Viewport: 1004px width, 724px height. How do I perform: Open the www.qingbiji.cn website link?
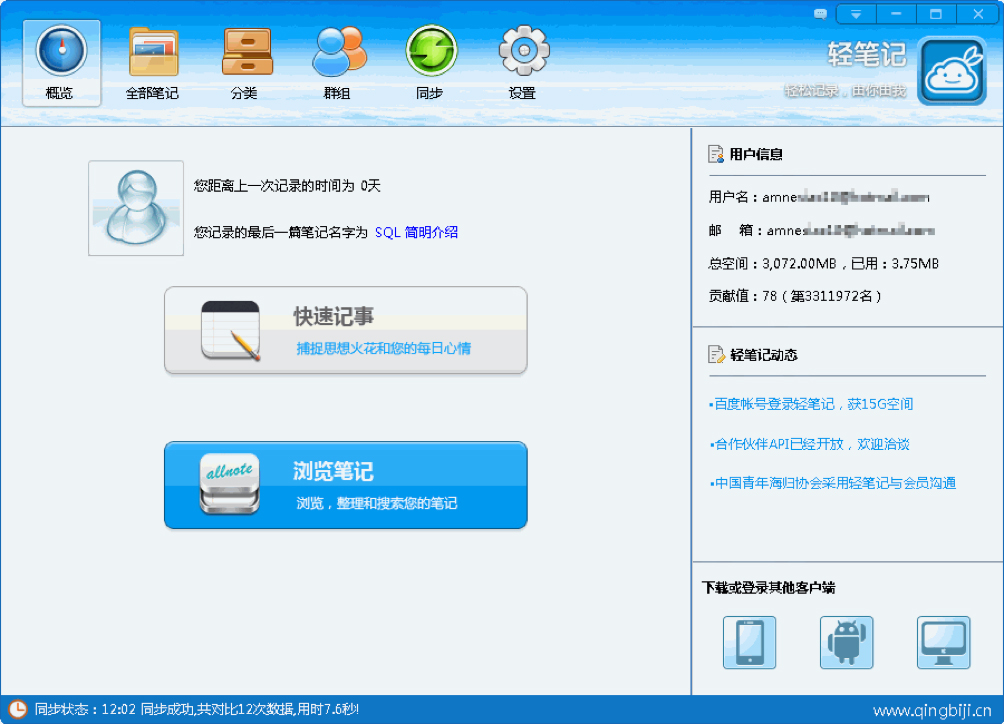click(932, 711)
